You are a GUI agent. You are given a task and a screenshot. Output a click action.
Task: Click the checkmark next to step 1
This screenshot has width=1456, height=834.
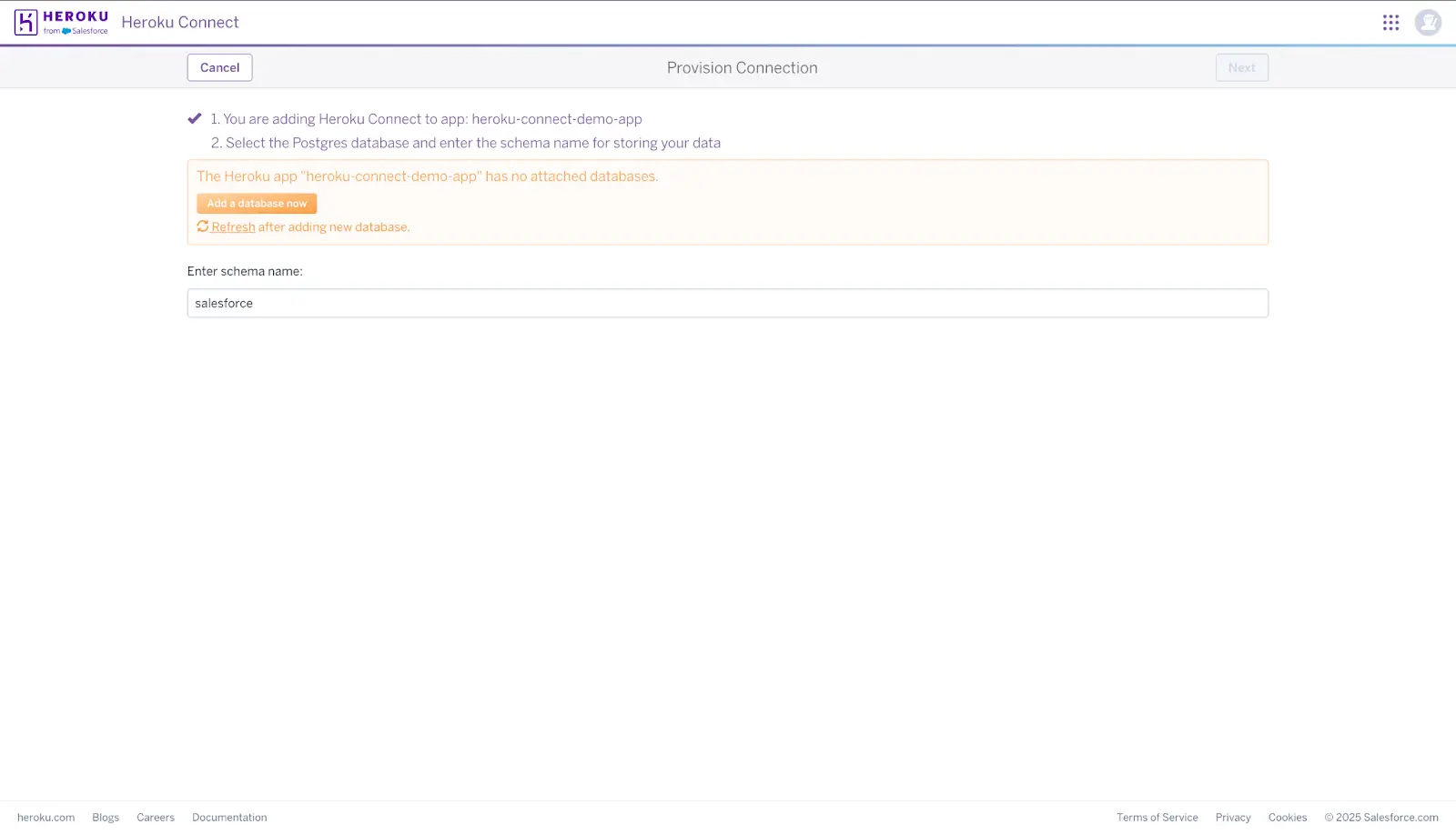[194, 117]
